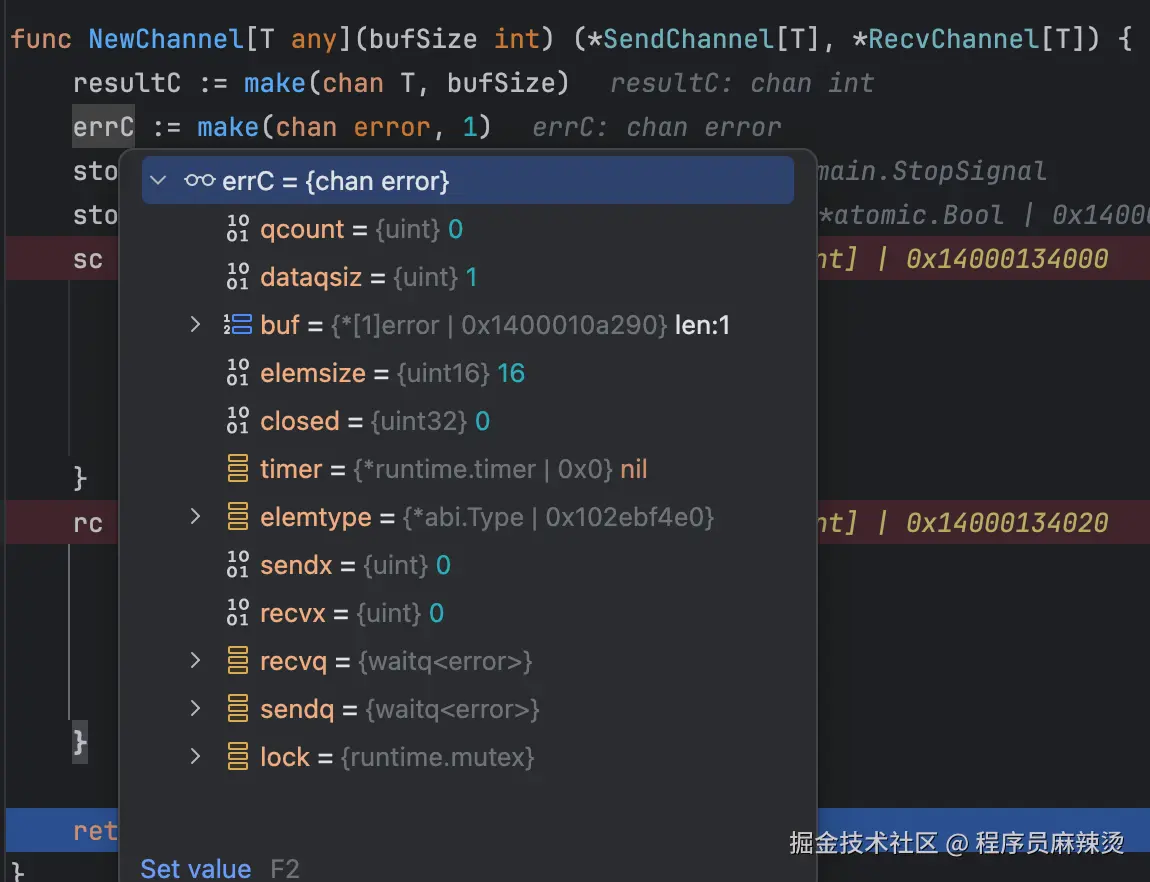1150x882 pixels.
Task: Click the closed field binary icon
Action: [x=238, y=421]
